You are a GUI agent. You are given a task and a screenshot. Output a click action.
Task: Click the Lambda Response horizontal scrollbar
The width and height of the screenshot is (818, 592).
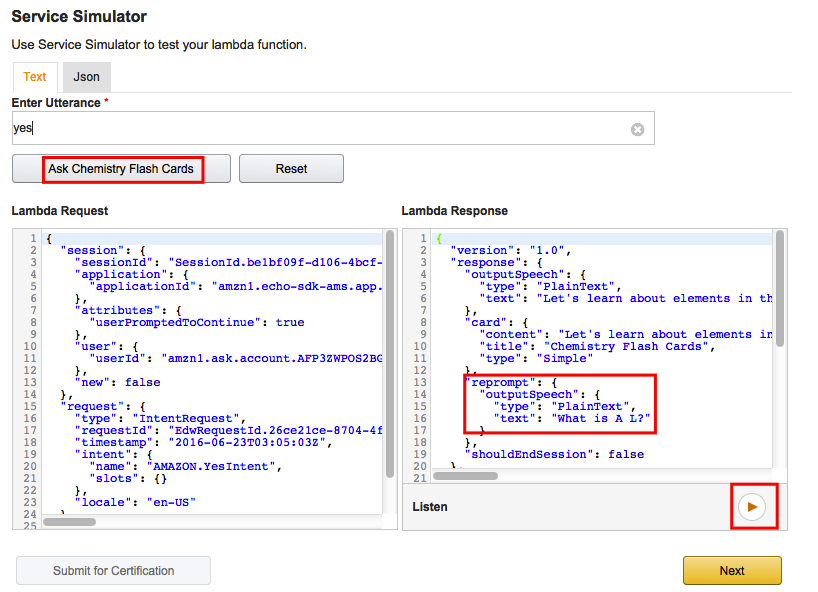[x=465, y=475]
